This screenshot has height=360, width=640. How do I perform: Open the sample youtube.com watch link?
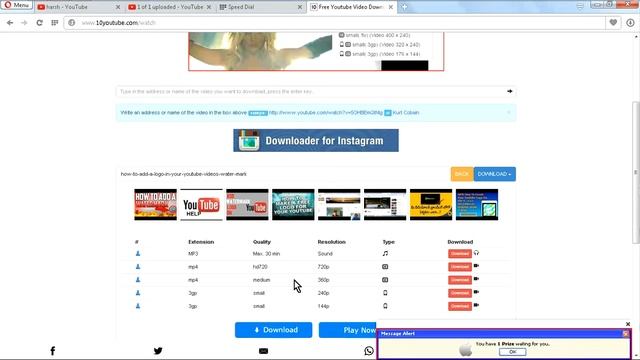[326, 113]
